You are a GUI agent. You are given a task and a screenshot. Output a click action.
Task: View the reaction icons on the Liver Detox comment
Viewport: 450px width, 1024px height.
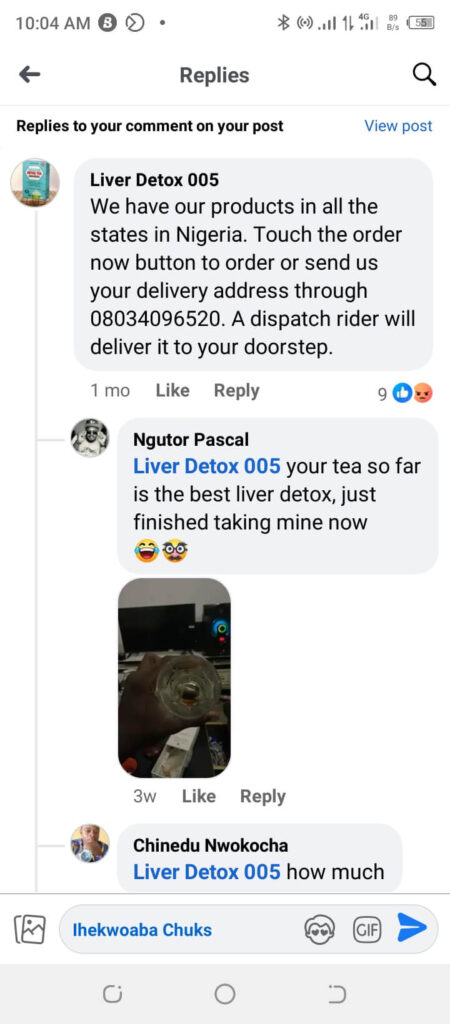pos(412,393)
